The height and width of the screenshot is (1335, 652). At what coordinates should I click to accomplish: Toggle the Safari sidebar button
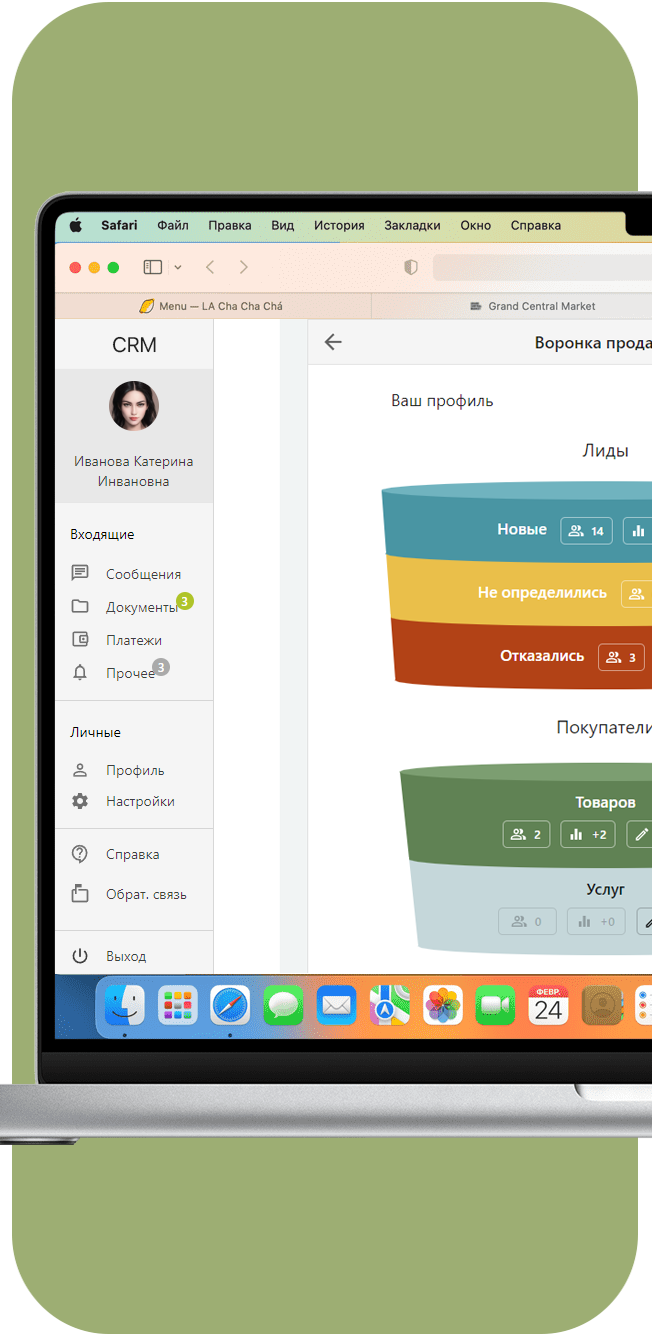pos(153,267)
